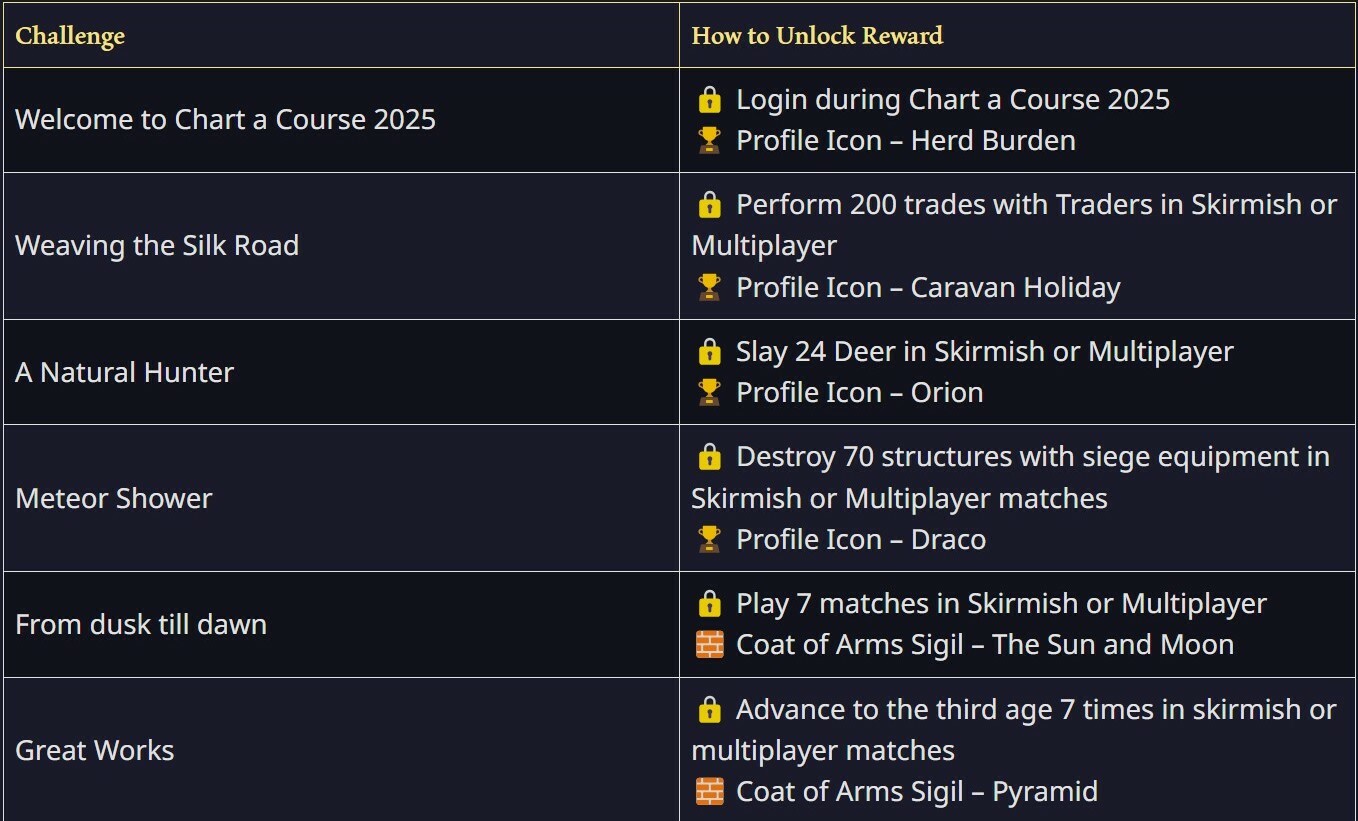Click the lock icon beside Perform 200 trades
This screenshot has width=1358, height=821.
pos(709,205)
